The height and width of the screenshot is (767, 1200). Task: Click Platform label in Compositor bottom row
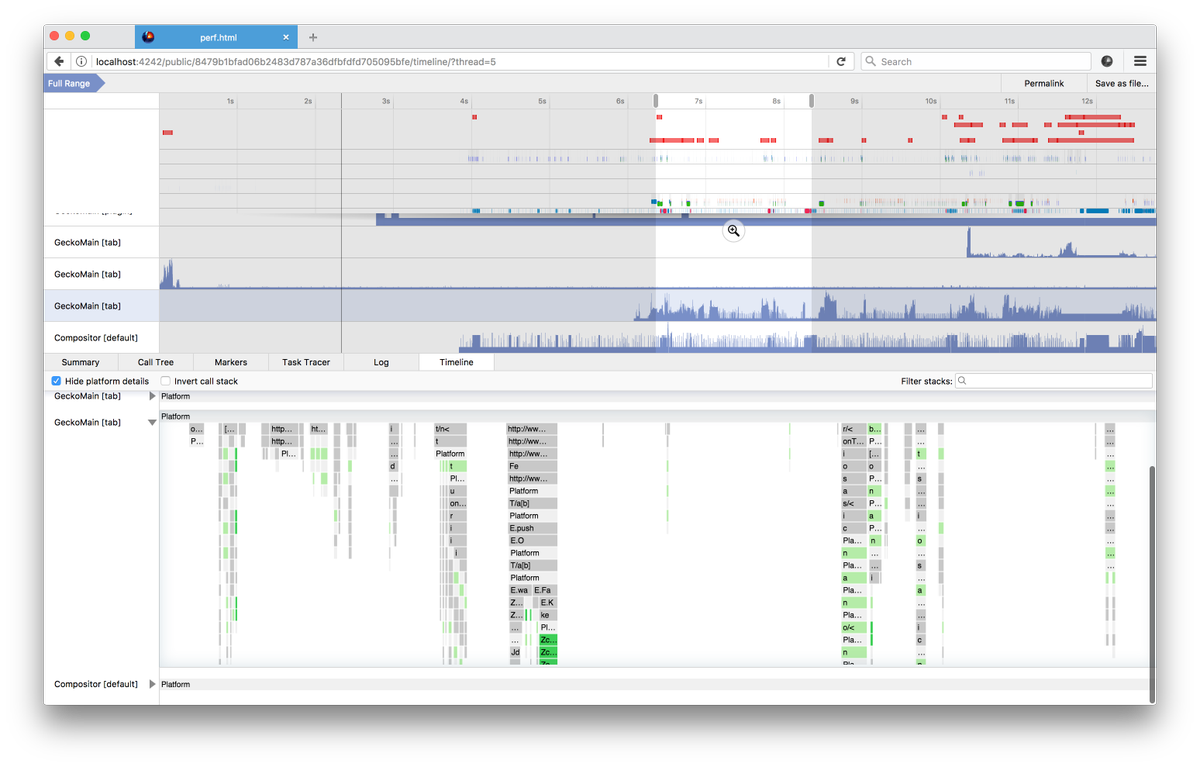point(175,684)
